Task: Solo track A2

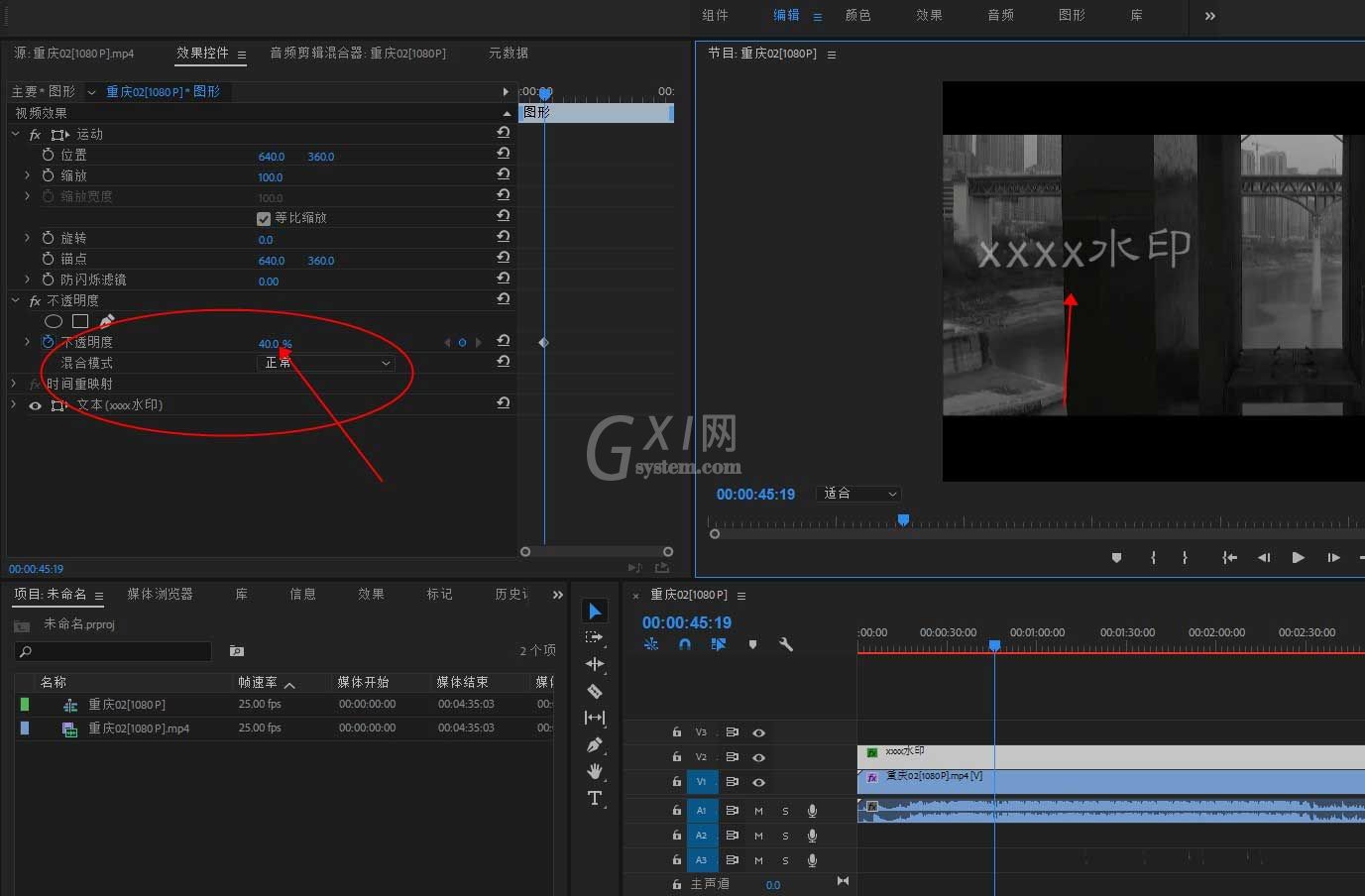Action: point(785,836)
